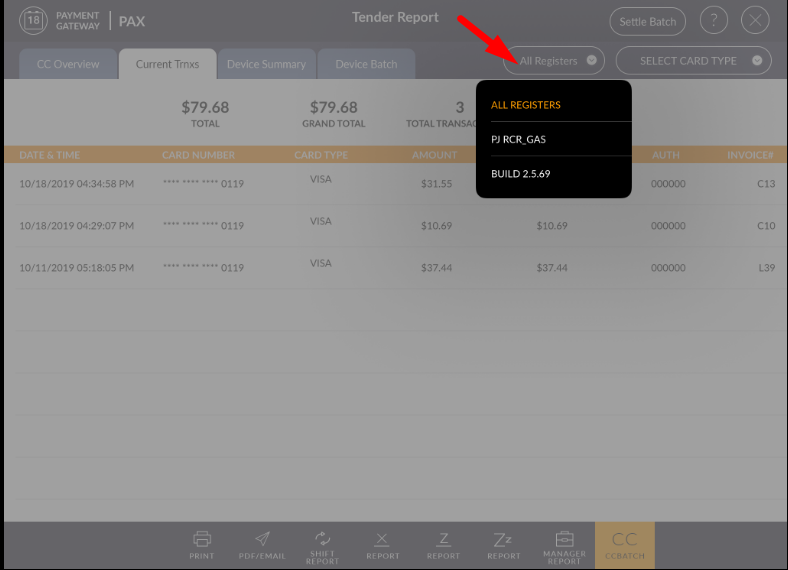Open the Manager Report briefcase icon
The height and width of the screenshot is (570, 788).
(564, 544)
